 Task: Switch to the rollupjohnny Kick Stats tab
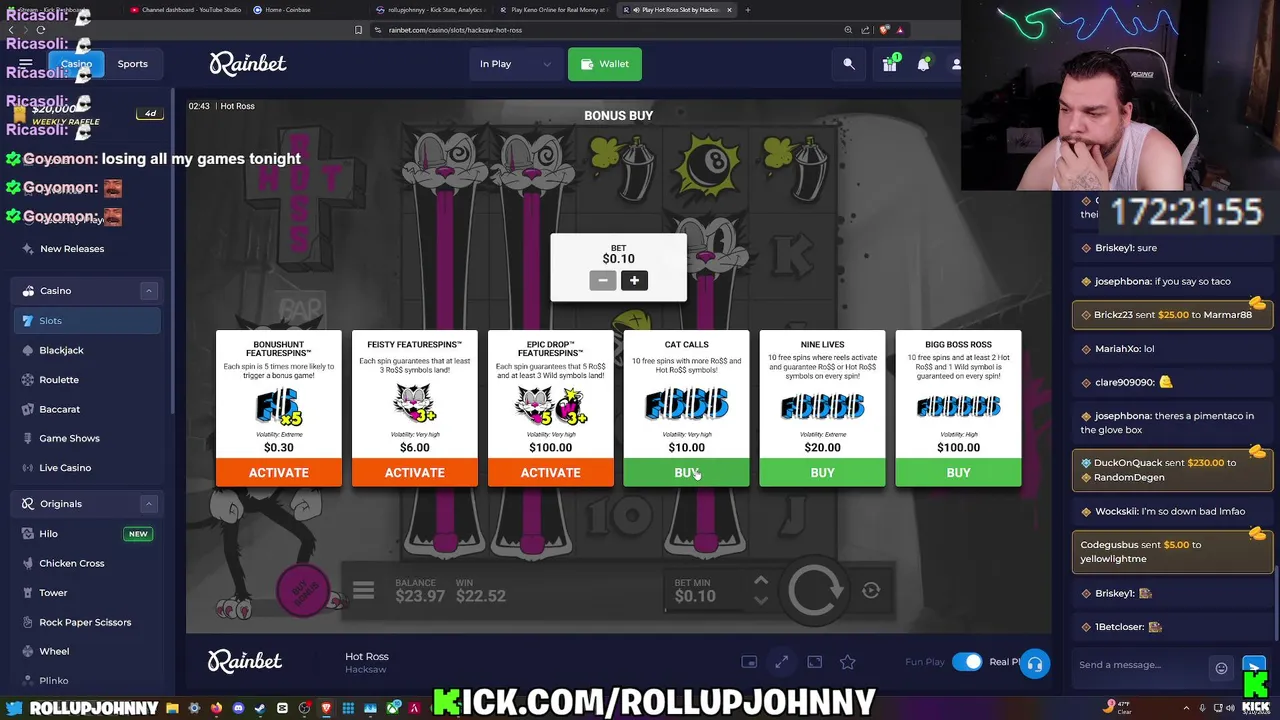pos(430,10)
